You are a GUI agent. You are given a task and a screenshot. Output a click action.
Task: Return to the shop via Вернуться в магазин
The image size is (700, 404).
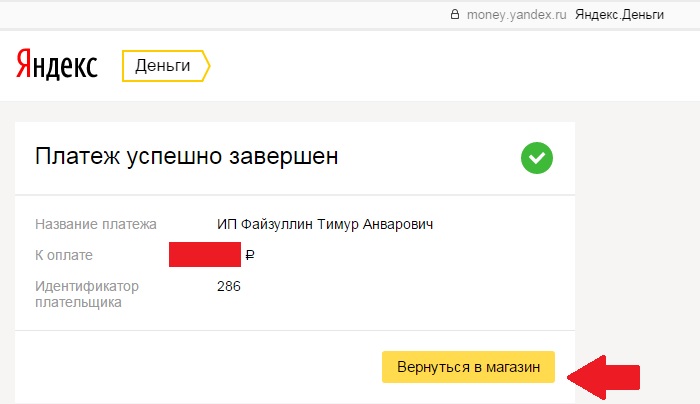pos(468,367)
